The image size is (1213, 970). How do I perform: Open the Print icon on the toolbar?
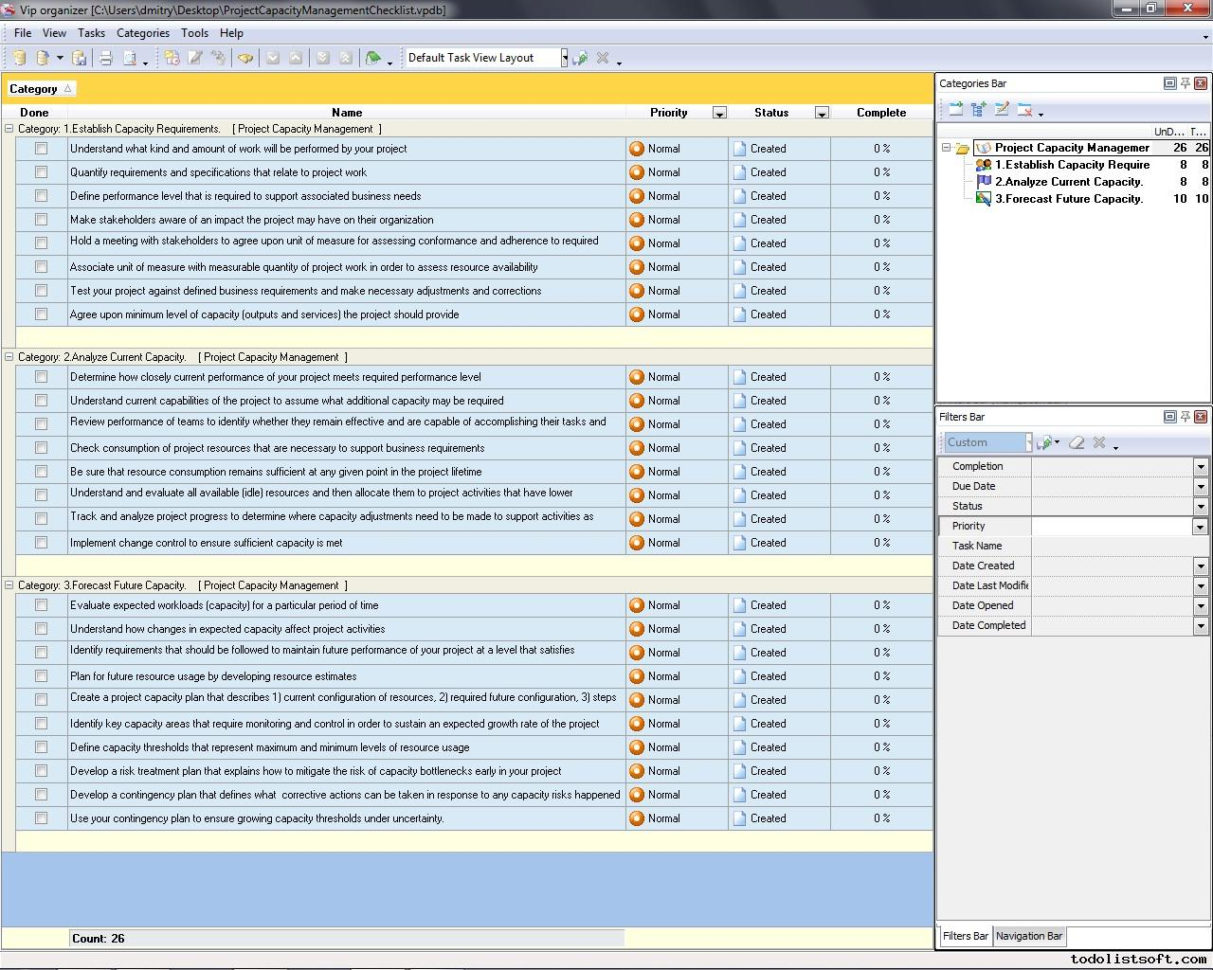[106, 57]
